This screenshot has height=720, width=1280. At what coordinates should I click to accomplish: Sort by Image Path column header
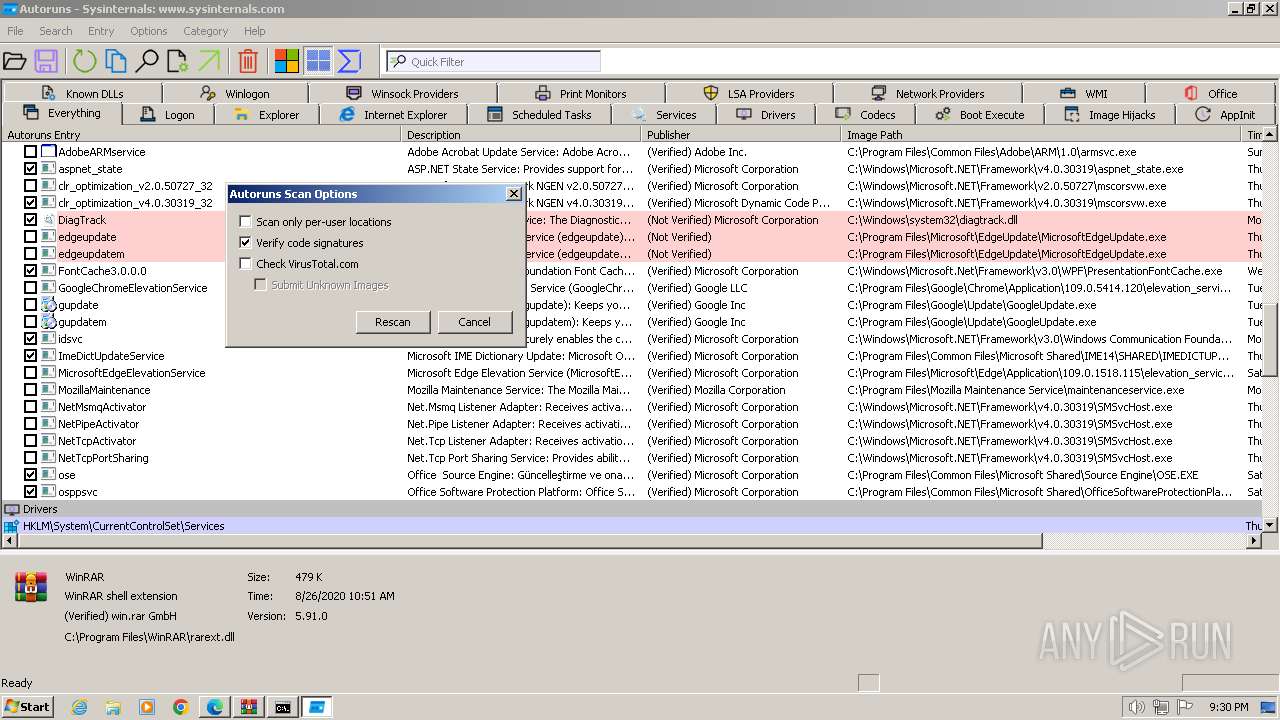(x=1042, y=135)
